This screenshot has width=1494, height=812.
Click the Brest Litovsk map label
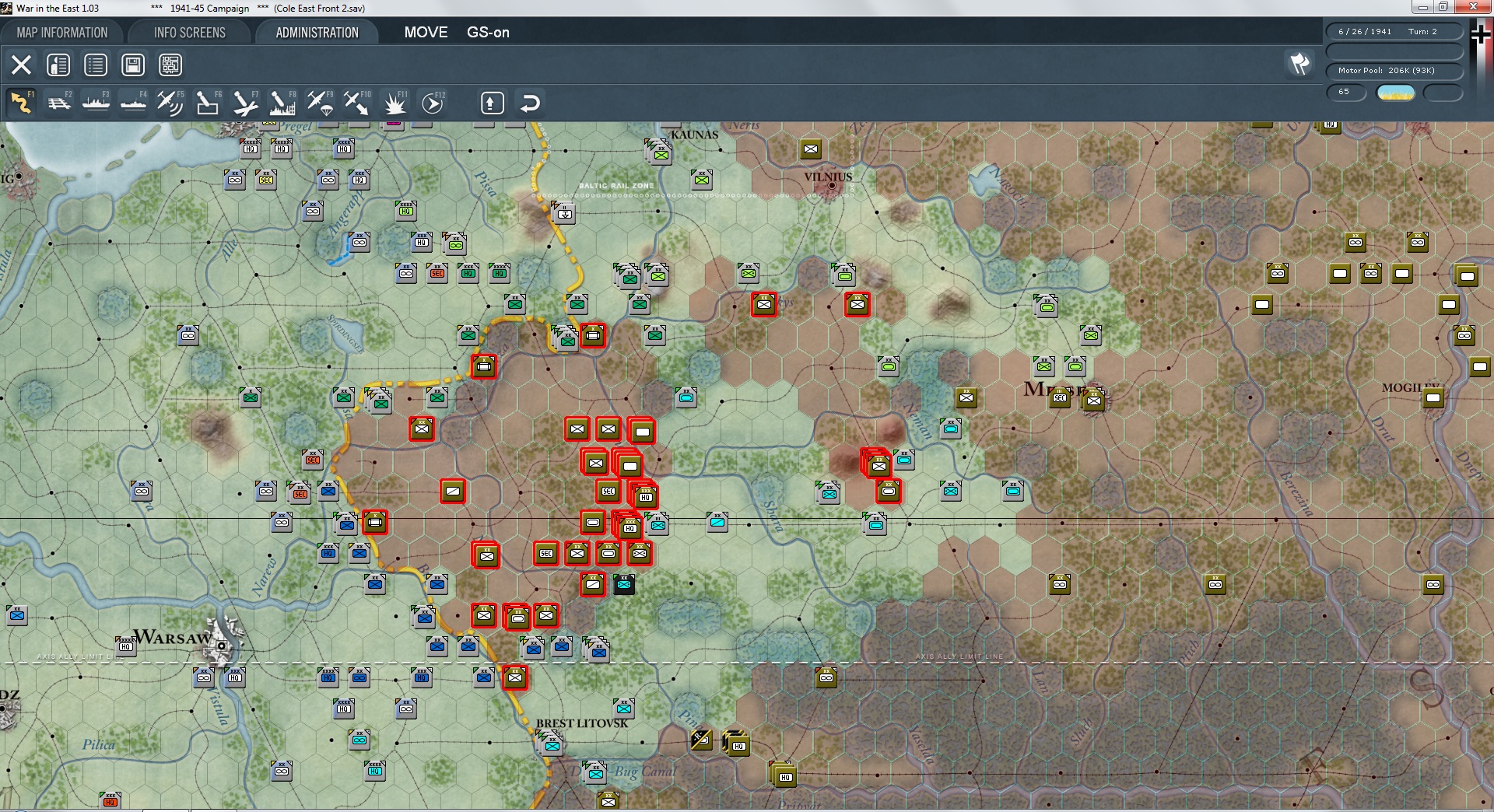(x=581, y=723)
